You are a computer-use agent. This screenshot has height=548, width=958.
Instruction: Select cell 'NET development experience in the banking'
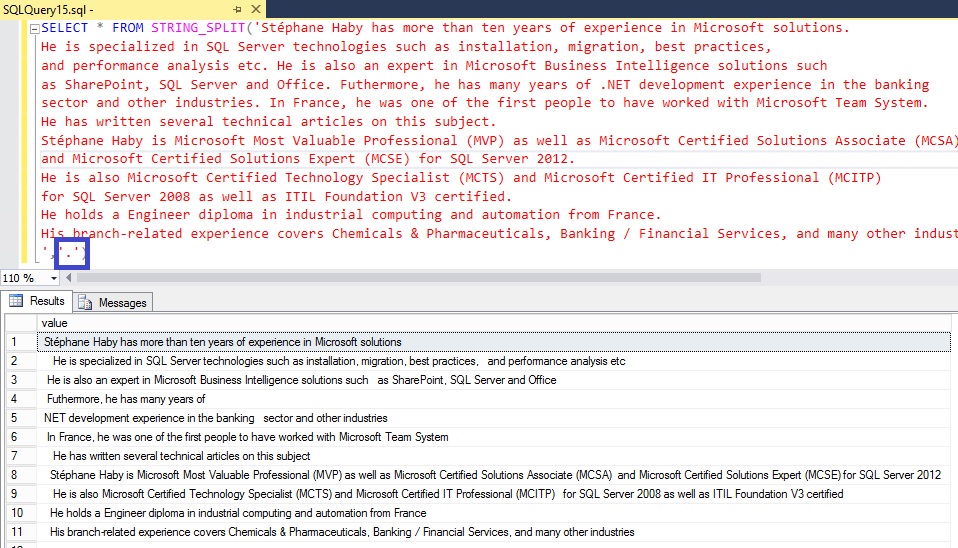494,418
